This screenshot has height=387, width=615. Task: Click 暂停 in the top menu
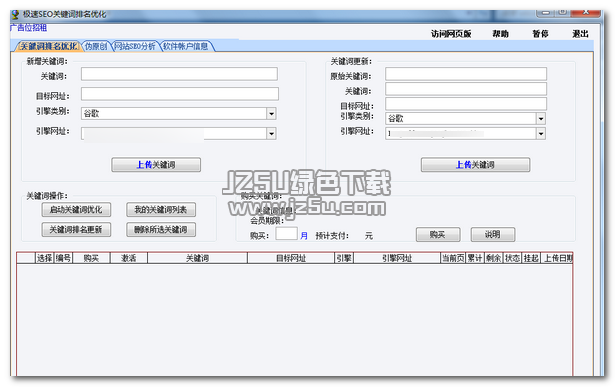coord(540,34)
